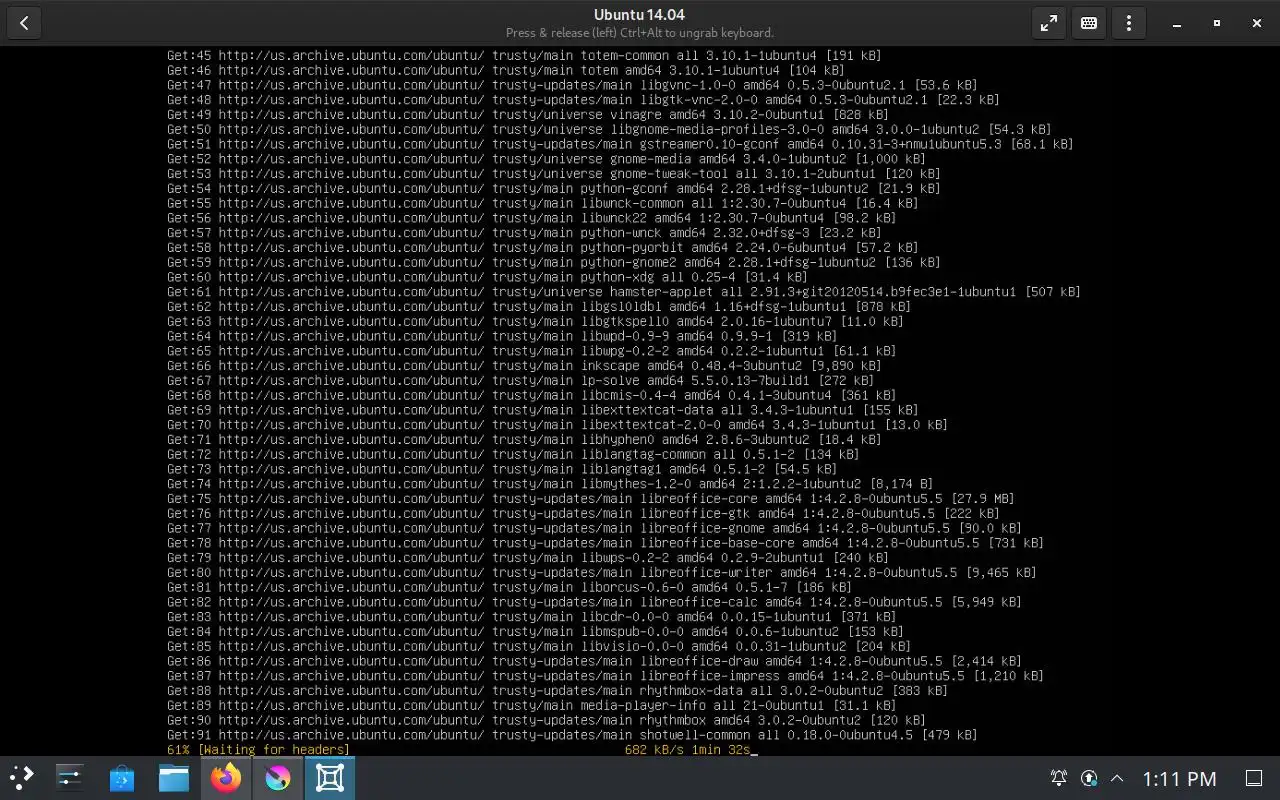The width and height of the screenshot is (1280, 800).
Task: Switch to Firefox in the taskbar
Action: point(226,778)
